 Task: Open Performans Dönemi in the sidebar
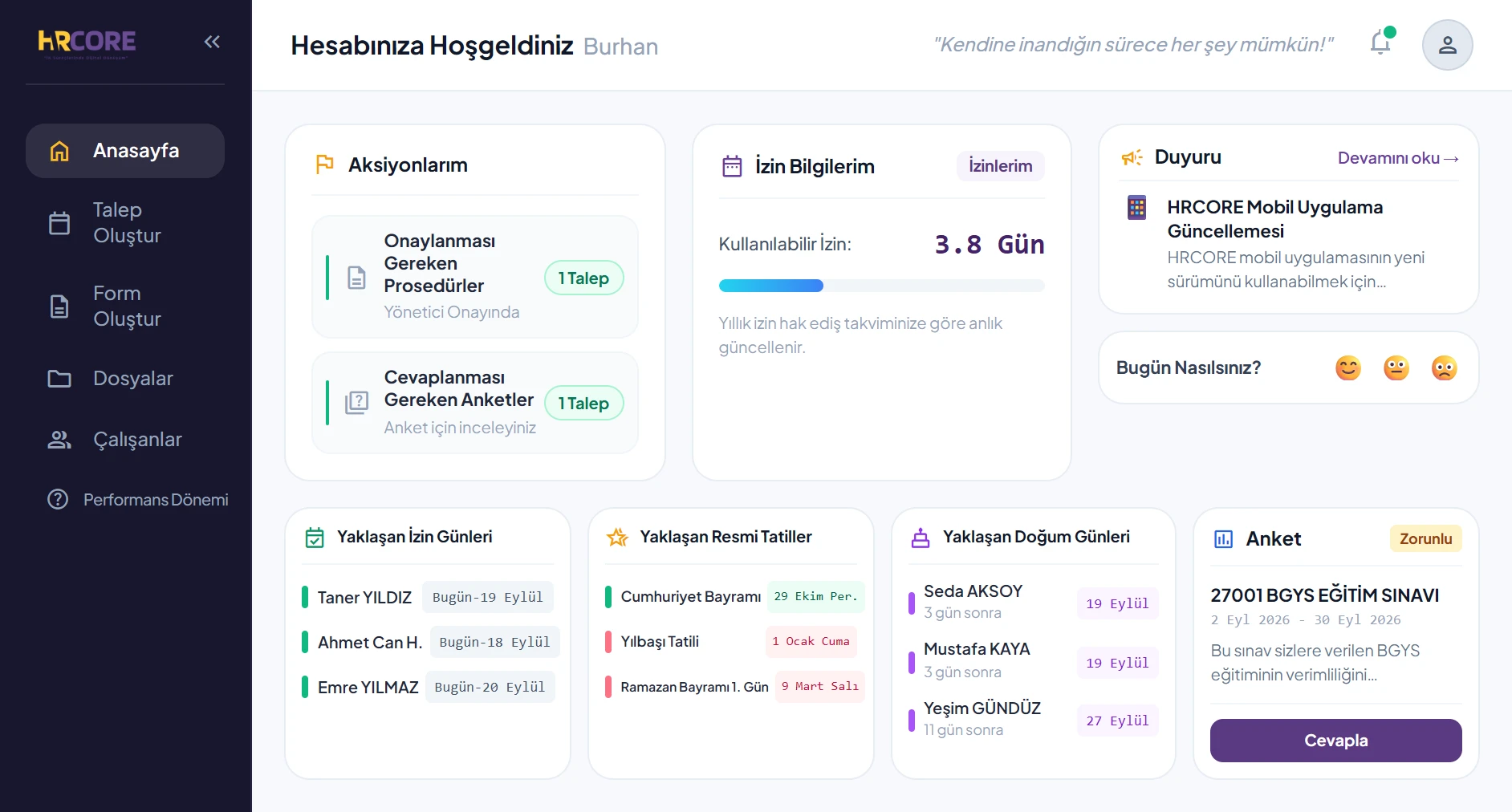(x=137, y=499)
